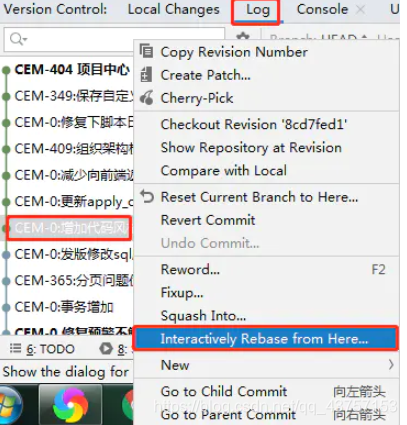Switch to the Local Changes tab
The height and width of the screenshot is (425, 407).
[174, 9]
